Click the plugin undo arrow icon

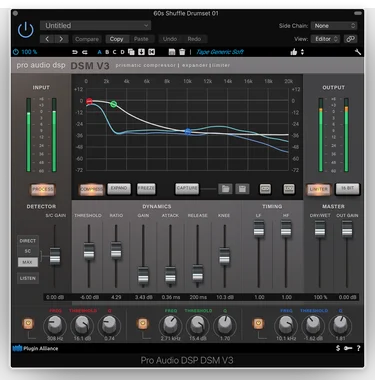[x=75, y=52]
